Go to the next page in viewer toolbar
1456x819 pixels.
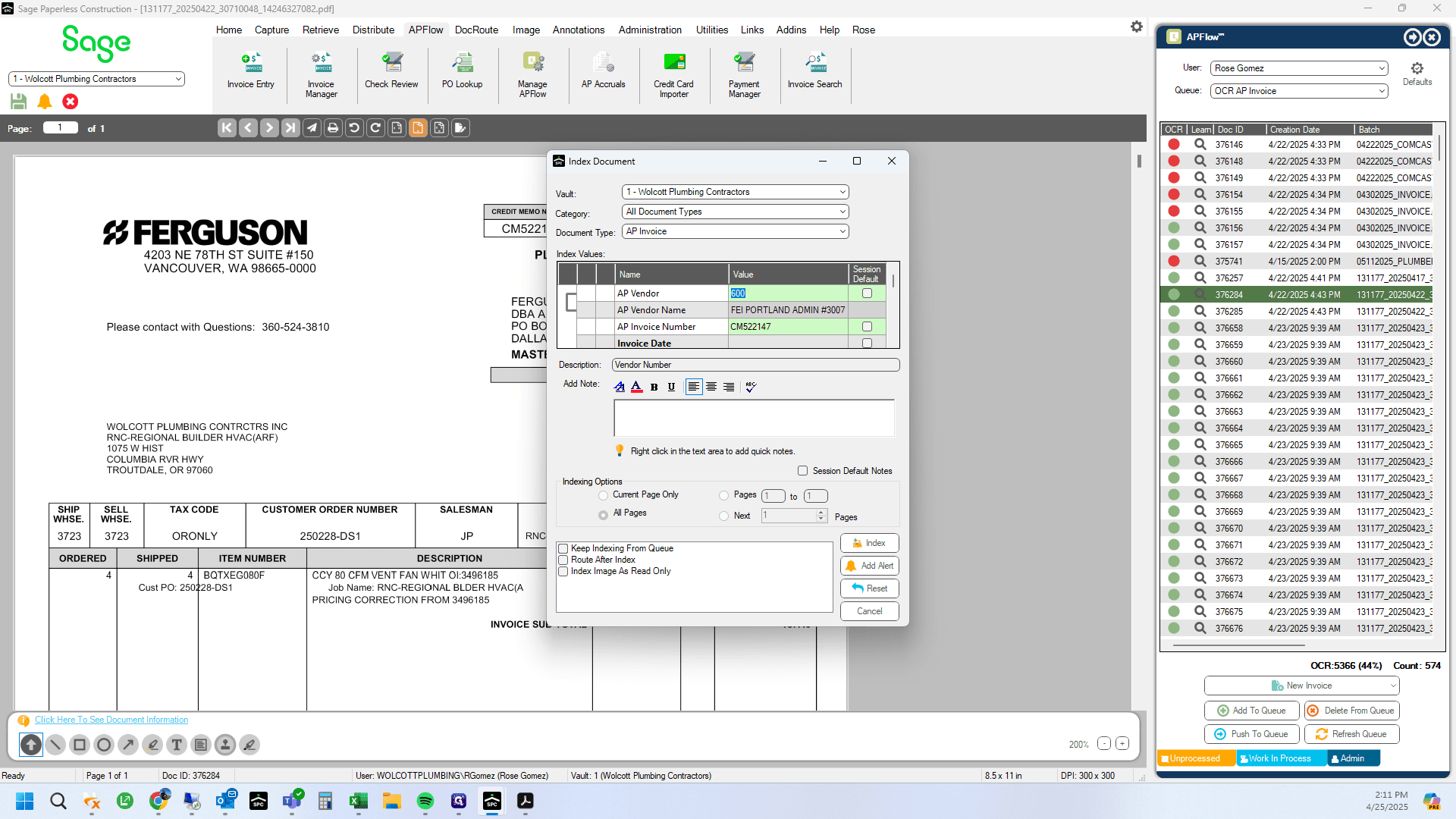coord(269,127)
